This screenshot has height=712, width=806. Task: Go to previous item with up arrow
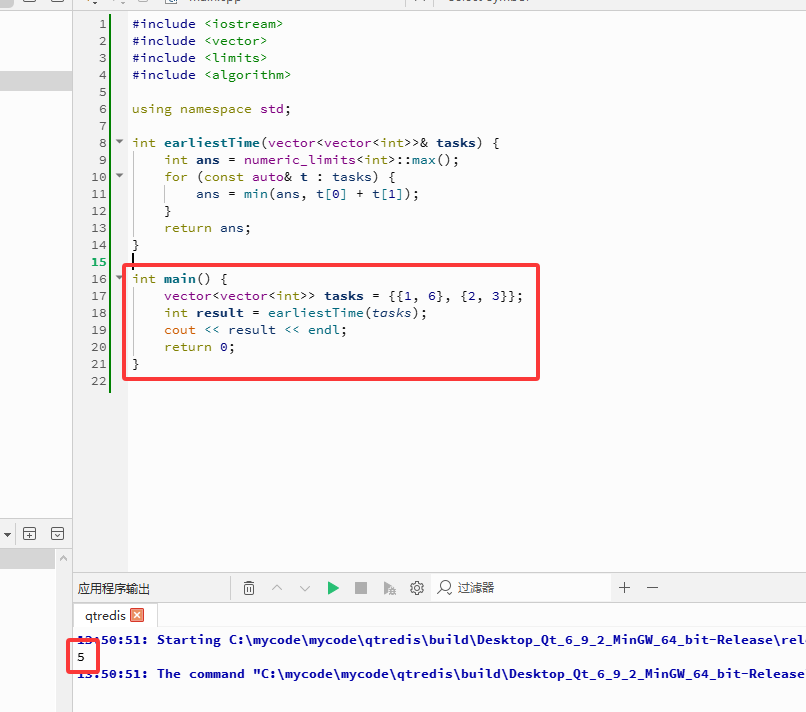(277, 588)
